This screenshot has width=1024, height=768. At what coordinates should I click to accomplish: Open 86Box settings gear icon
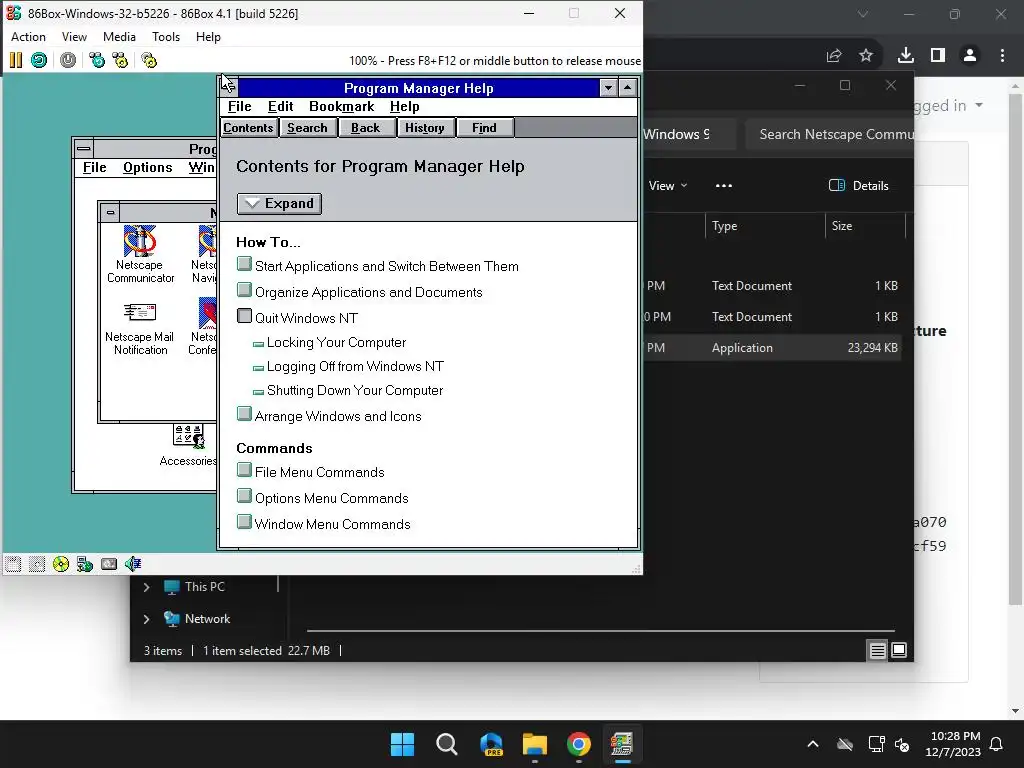[149, 61]
